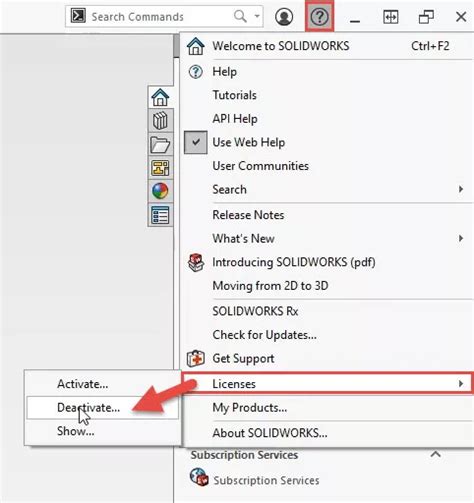Expand the Search submenu arrow
Viewport: 474px width, 503px height.
click(461, 189)
